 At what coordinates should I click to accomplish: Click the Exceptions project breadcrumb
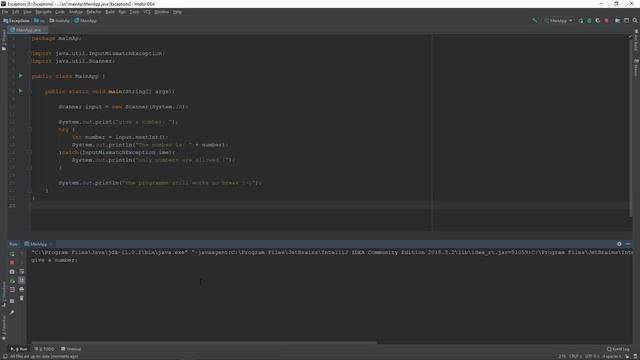coord(16,20)
